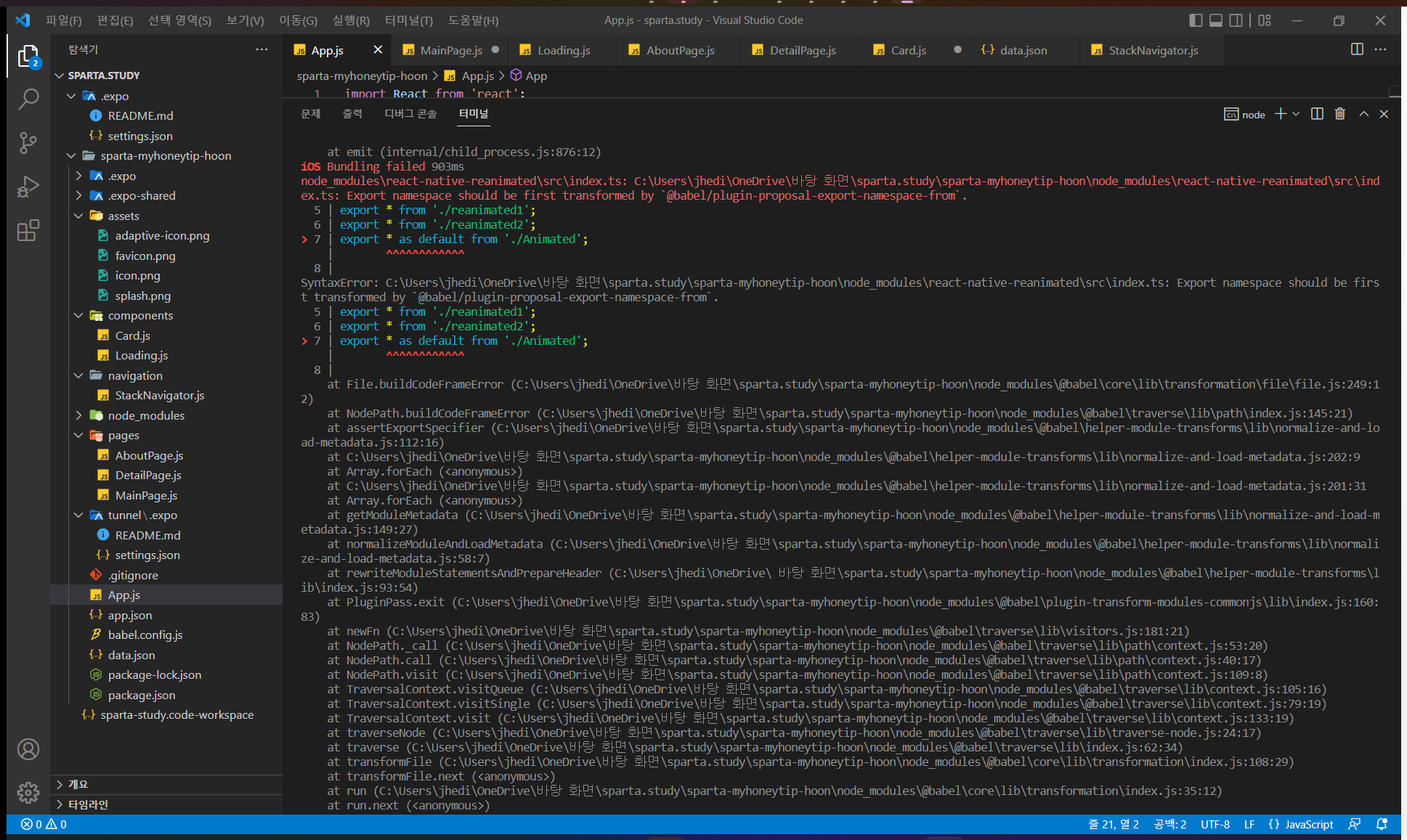Open babel.config.js in file tree

click(145, 635)
